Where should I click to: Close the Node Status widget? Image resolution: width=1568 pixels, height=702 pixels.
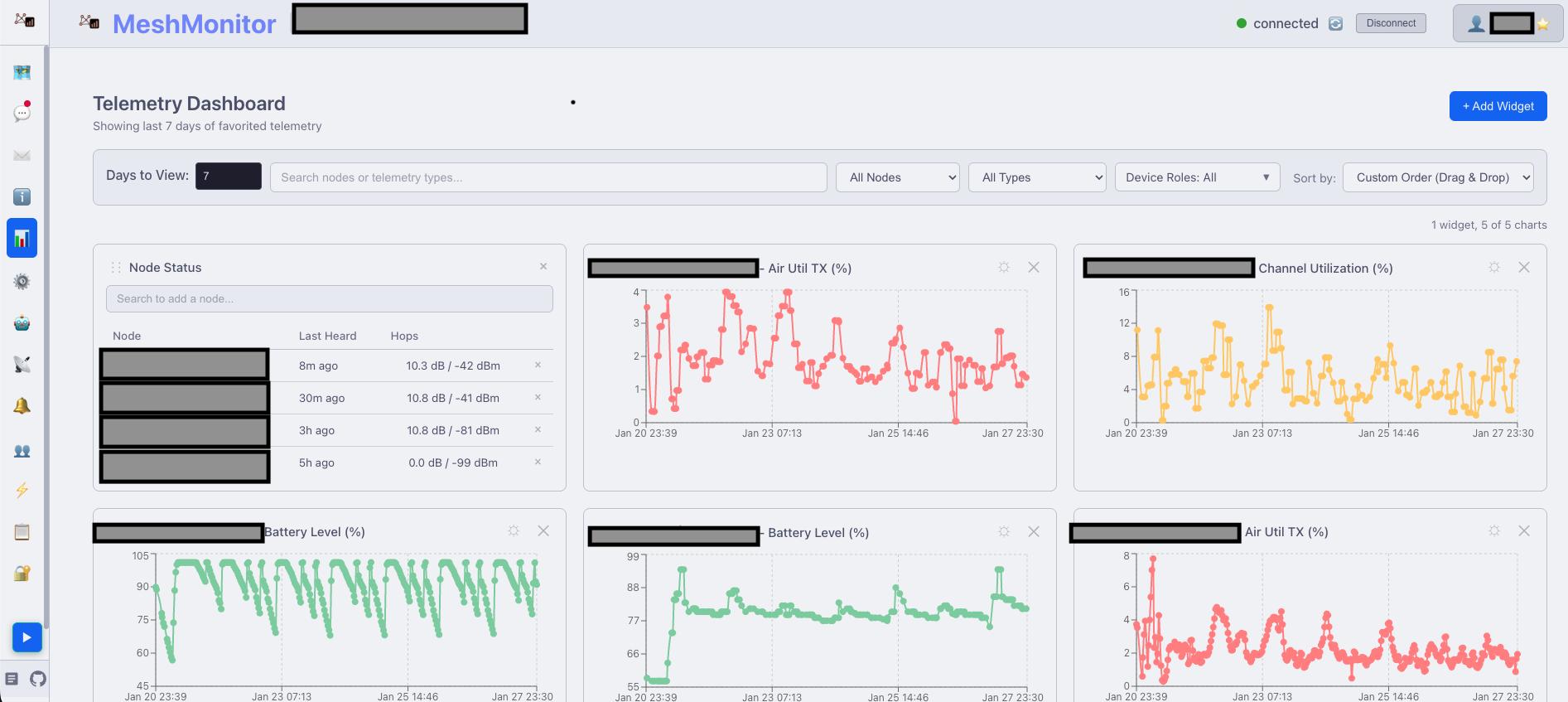[543, 267]
